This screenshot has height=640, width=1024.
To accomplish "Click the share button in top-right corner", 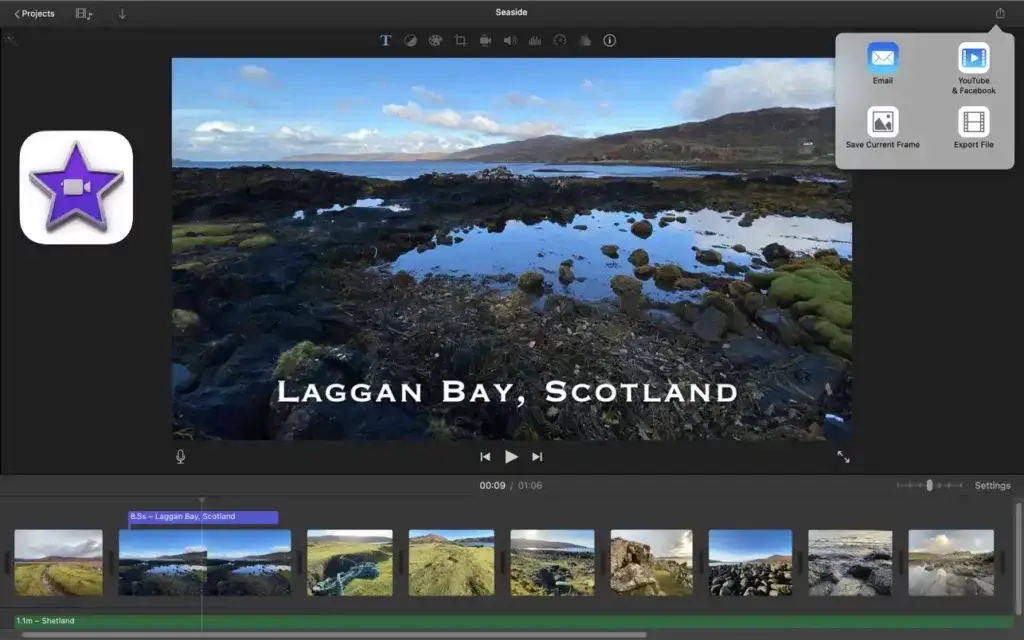I will point(999,14).
